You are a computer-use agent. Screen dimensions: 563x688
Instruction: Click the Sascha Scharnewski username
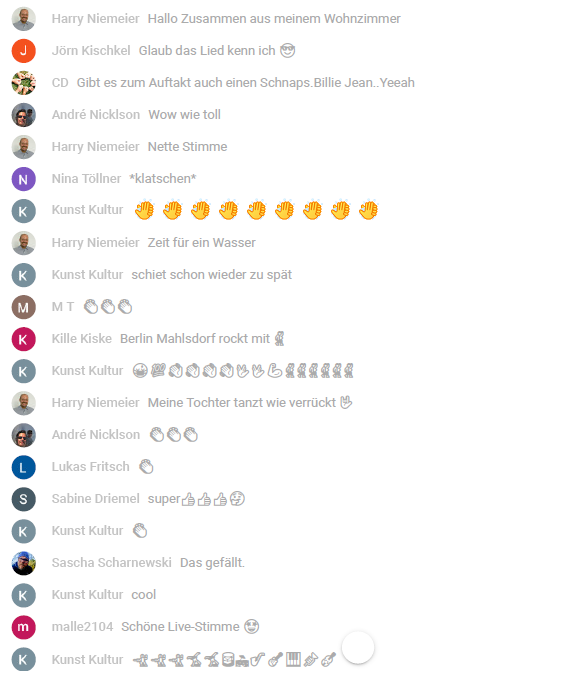click(x=111, y=563)
